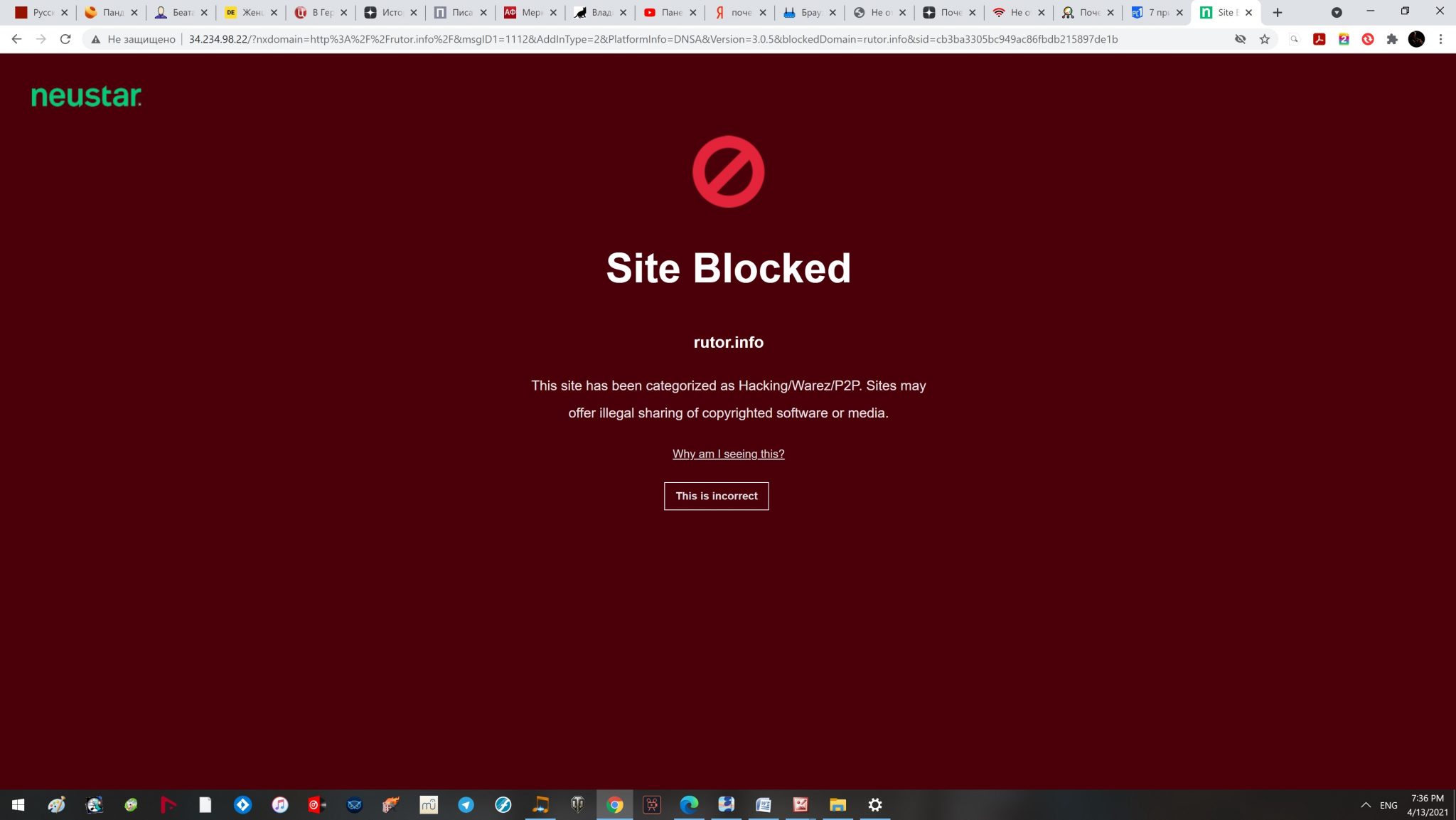The width and height of the screenshot is (1456, 820).
Task: Click the Neustar logo in top left
Action: 86,95
